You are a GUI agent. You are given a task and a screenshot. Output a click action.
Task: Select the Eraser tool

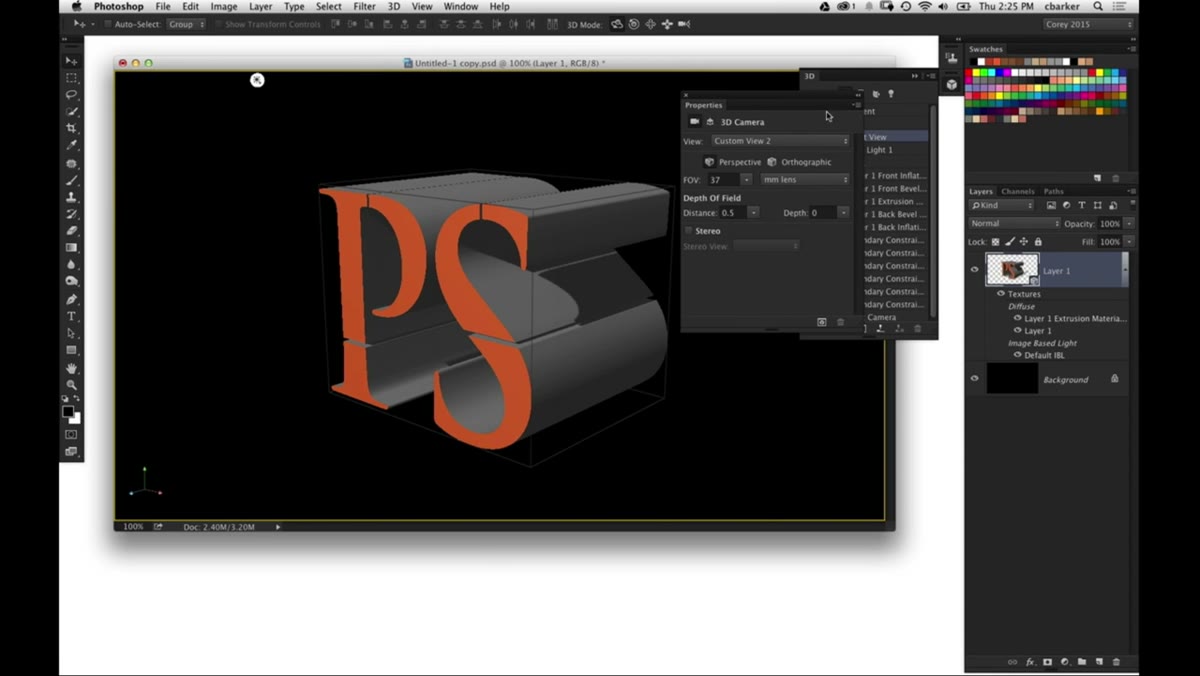click(x=71, y=231)
